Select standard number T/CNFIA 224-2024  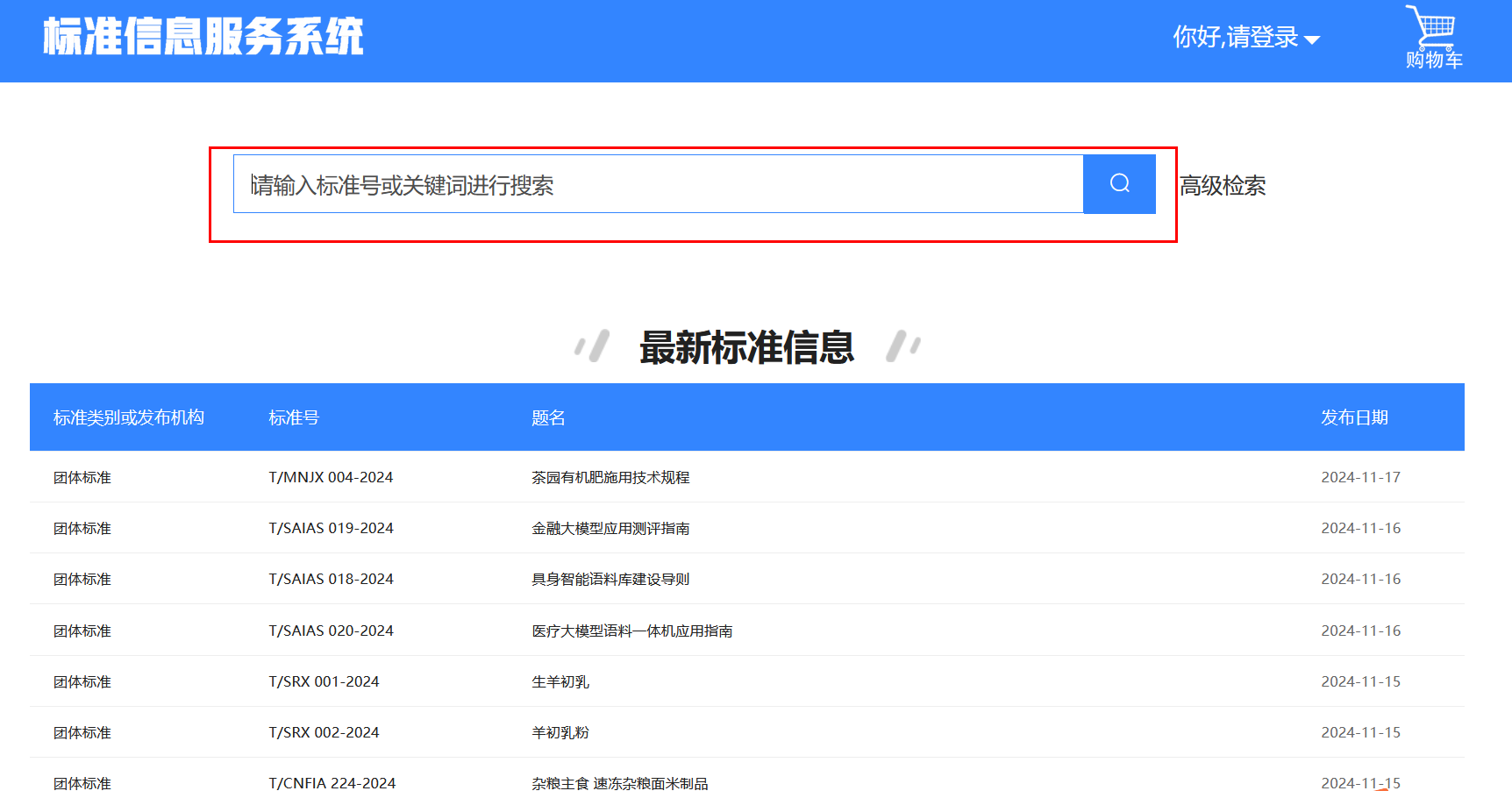pos(332,783)
